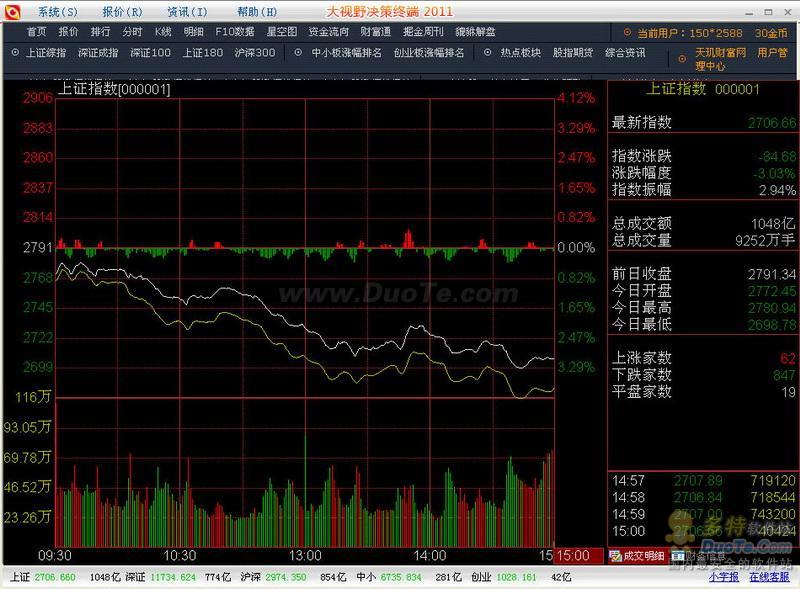Click 中小 6735.834 in status bar
The height and width of the screenshot is (589, 800).
click(x=389, y=577)
